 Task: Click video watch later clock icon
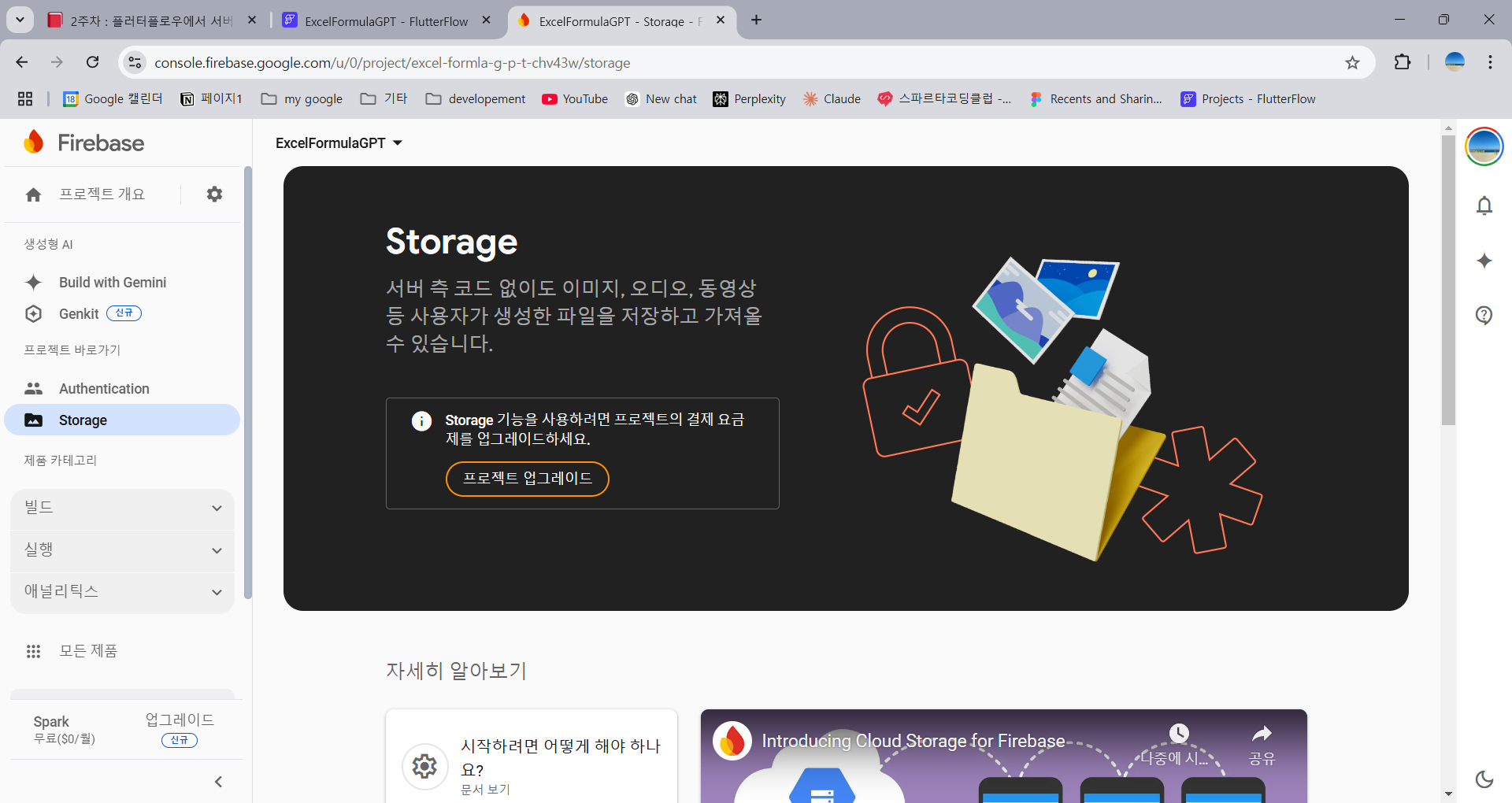pyautogui.click(x=1179, y=734)
